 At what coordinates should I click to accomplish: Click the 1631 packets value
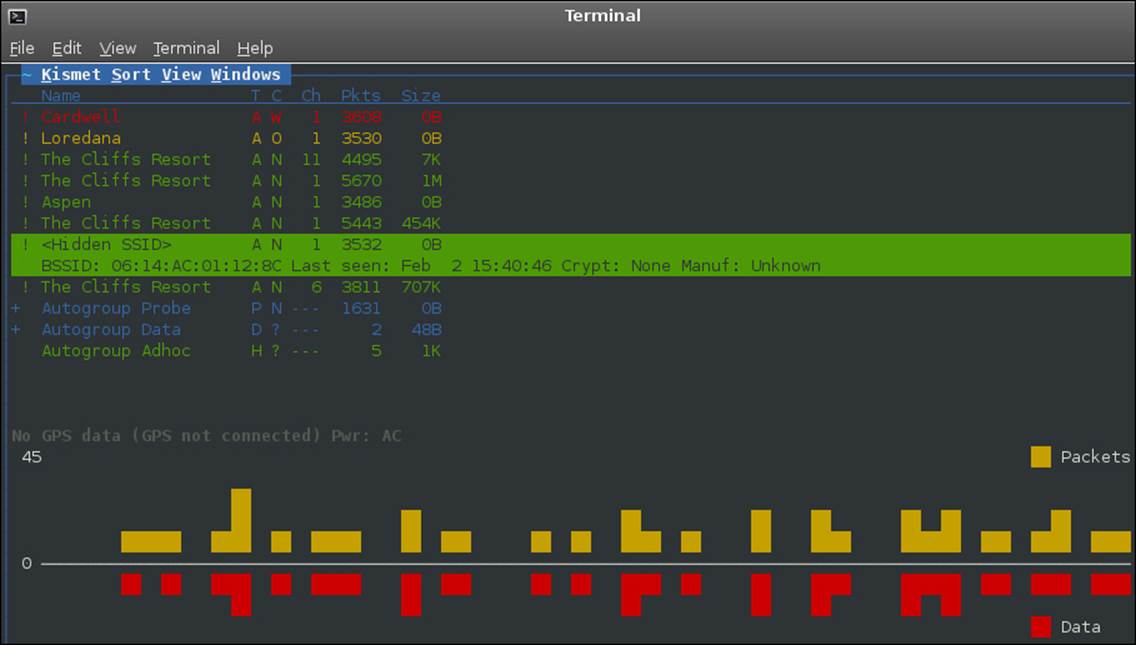(361, 308)
